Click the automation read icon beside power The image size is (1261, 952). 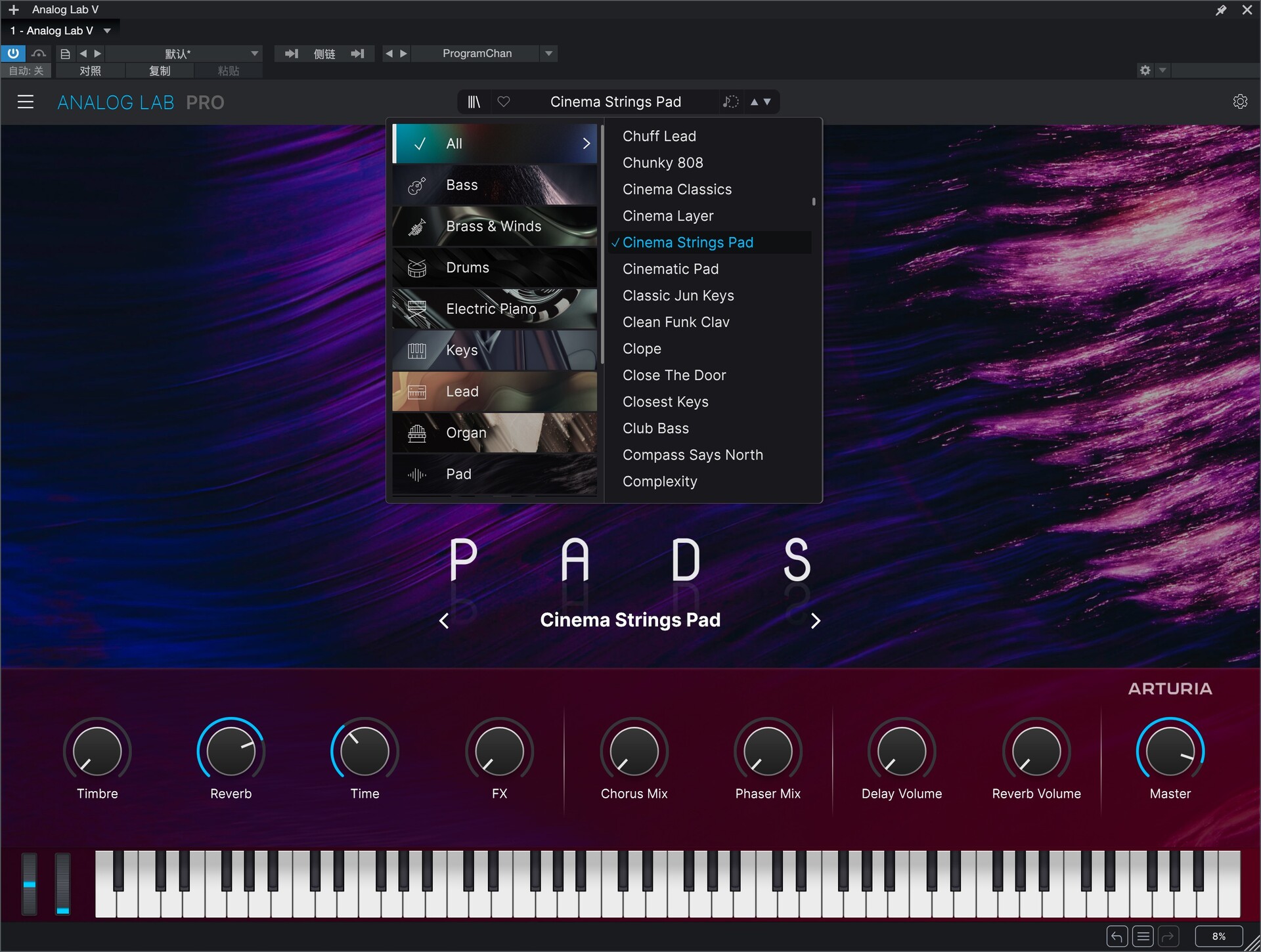[x=39, y=53]
